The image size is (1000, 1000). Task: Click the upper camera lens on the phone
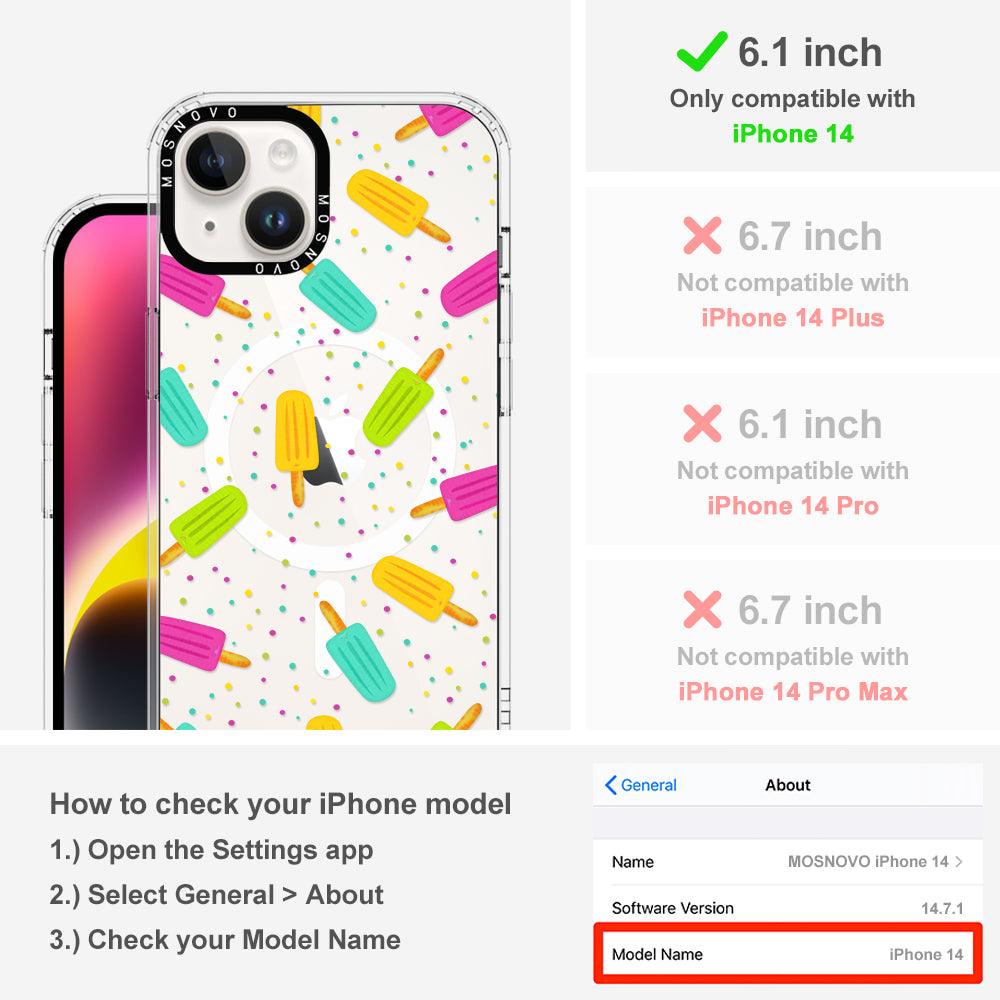[214, 161]
